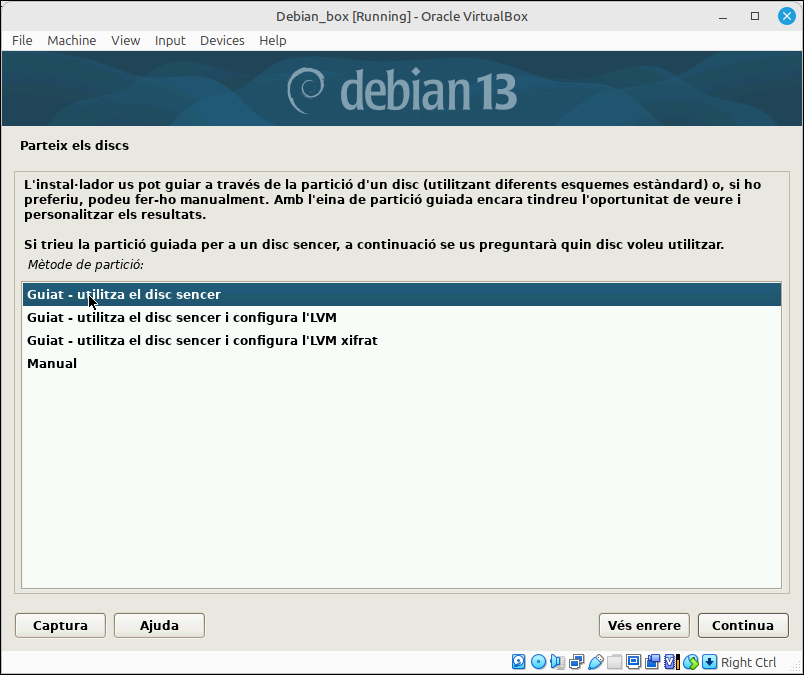804x675 pixels.
Task: Click the Captura button
Action: click(61, 625)
